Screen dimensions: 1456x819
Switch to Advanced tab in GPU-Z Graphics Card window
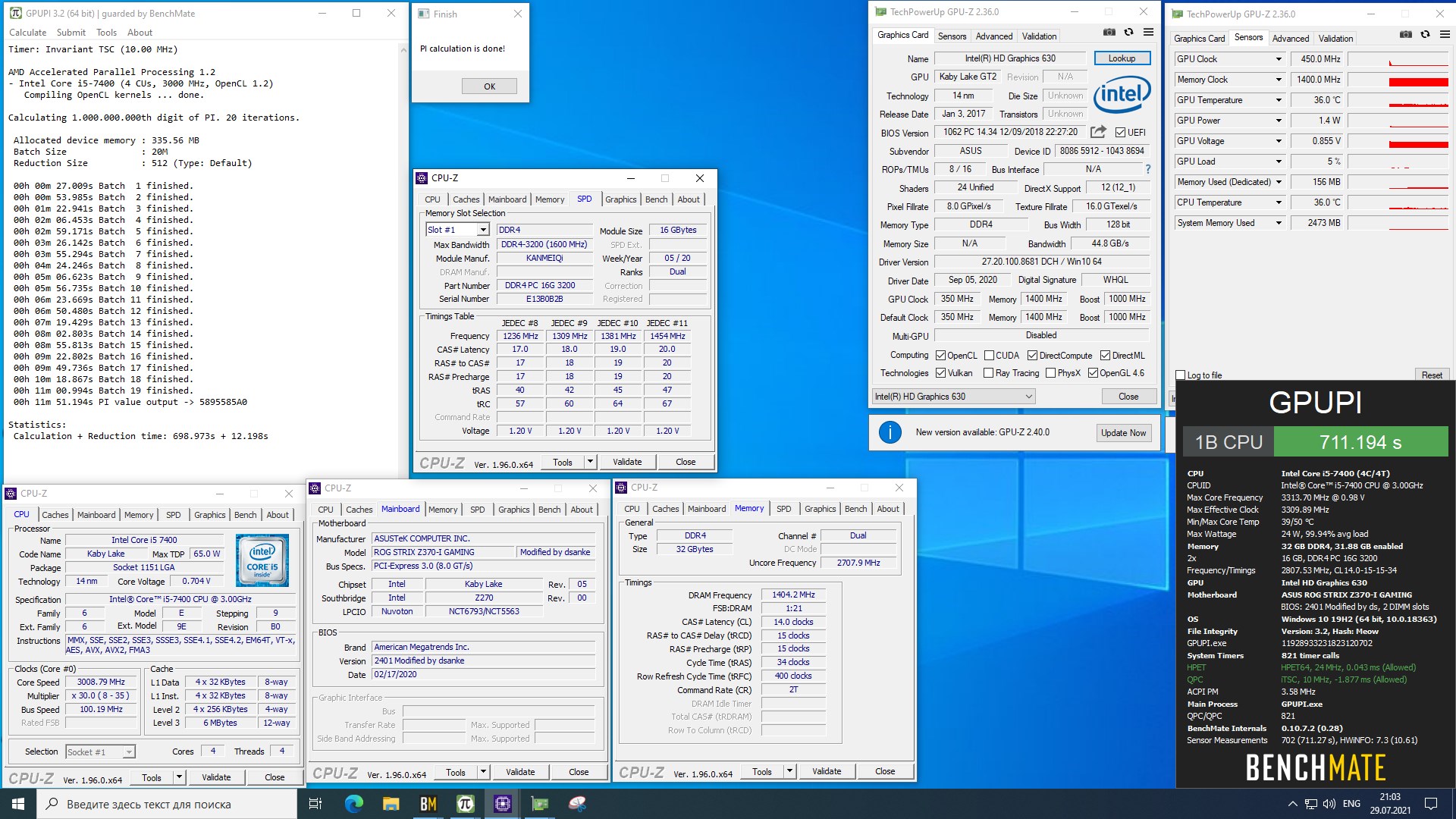click(x=993, y=36)
